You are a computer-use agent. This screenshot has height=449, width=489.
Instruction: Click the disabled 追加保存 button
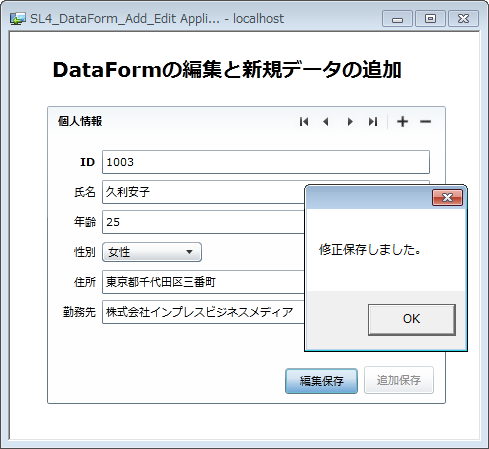click(x=399, y=380)
